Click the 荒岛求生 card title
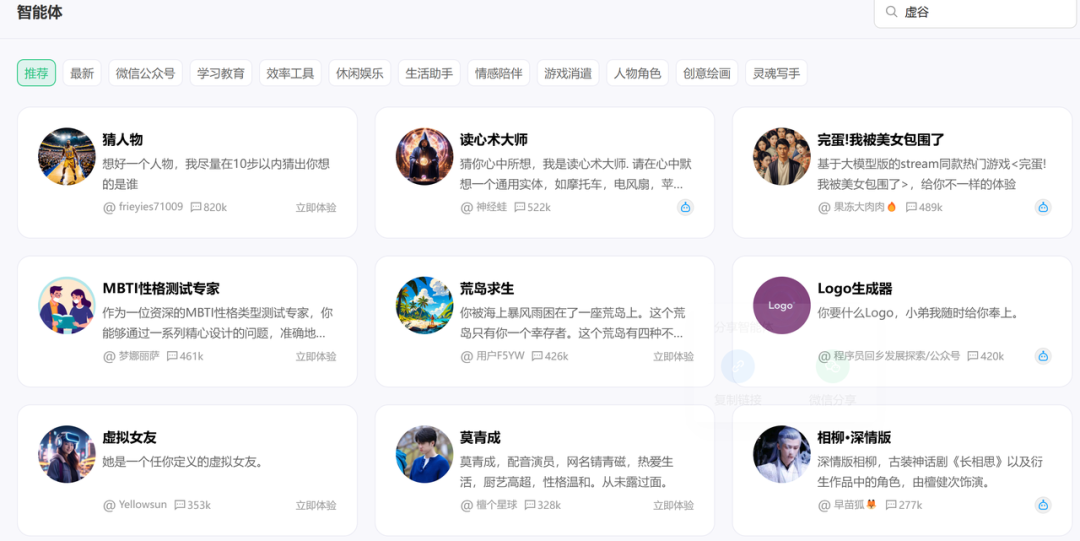 click(x=487, y=288)
